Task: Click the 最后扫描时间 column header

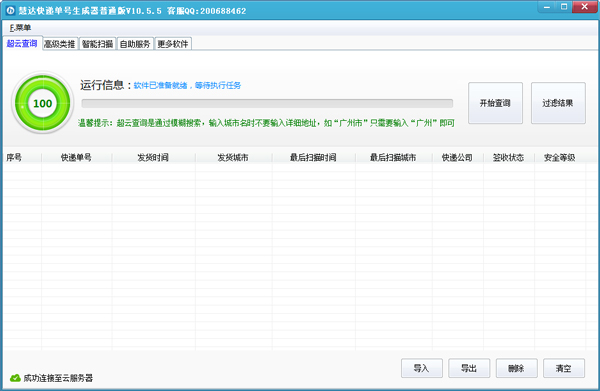Action: [x=313, y=157]
